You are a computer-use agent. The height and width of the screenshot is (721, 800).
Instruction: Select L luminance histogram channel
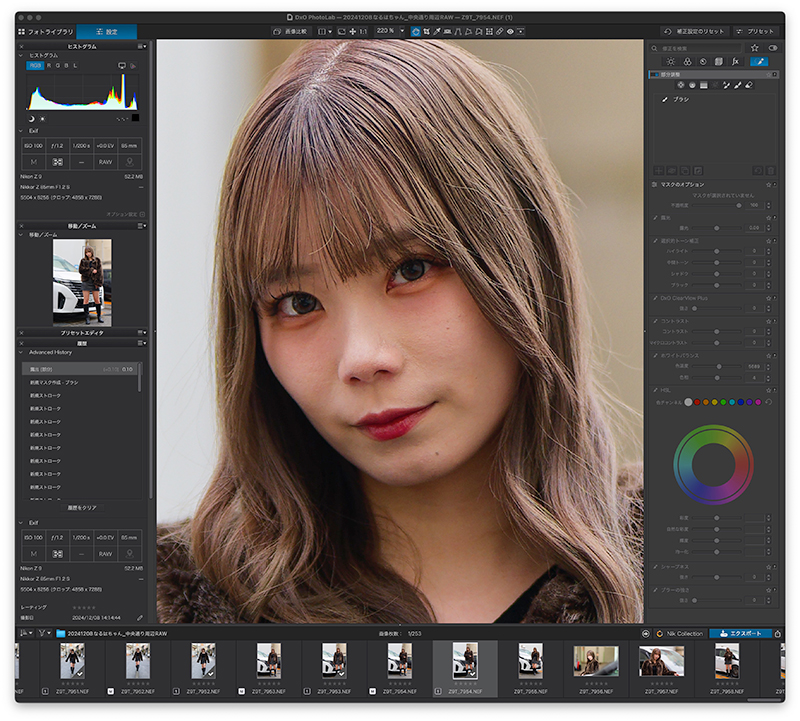pyautogui.click(x=75, y=66)
